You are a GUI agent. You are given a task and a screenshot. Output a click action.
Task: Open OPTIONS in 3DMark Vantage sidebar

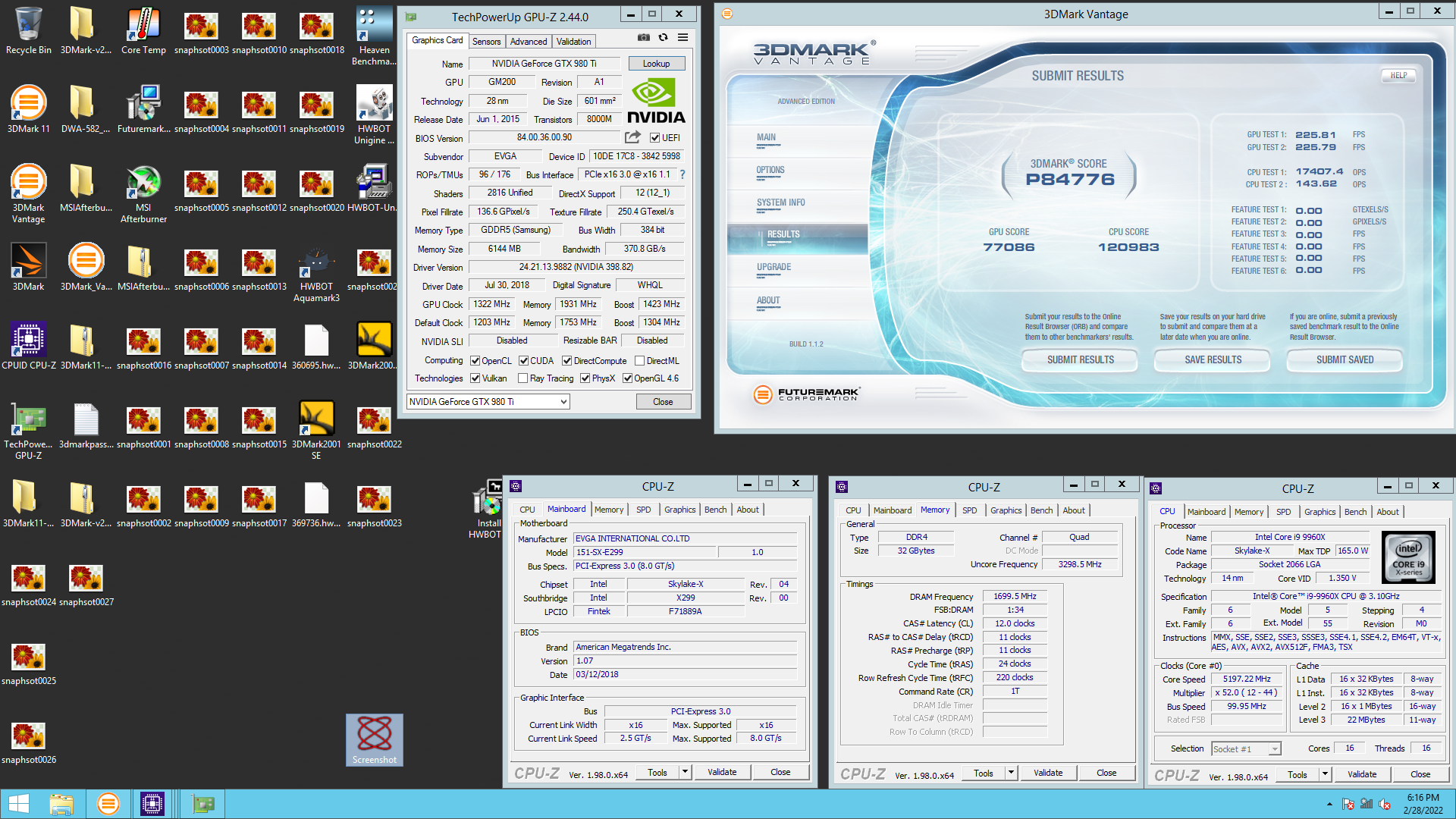coord(770,170)
